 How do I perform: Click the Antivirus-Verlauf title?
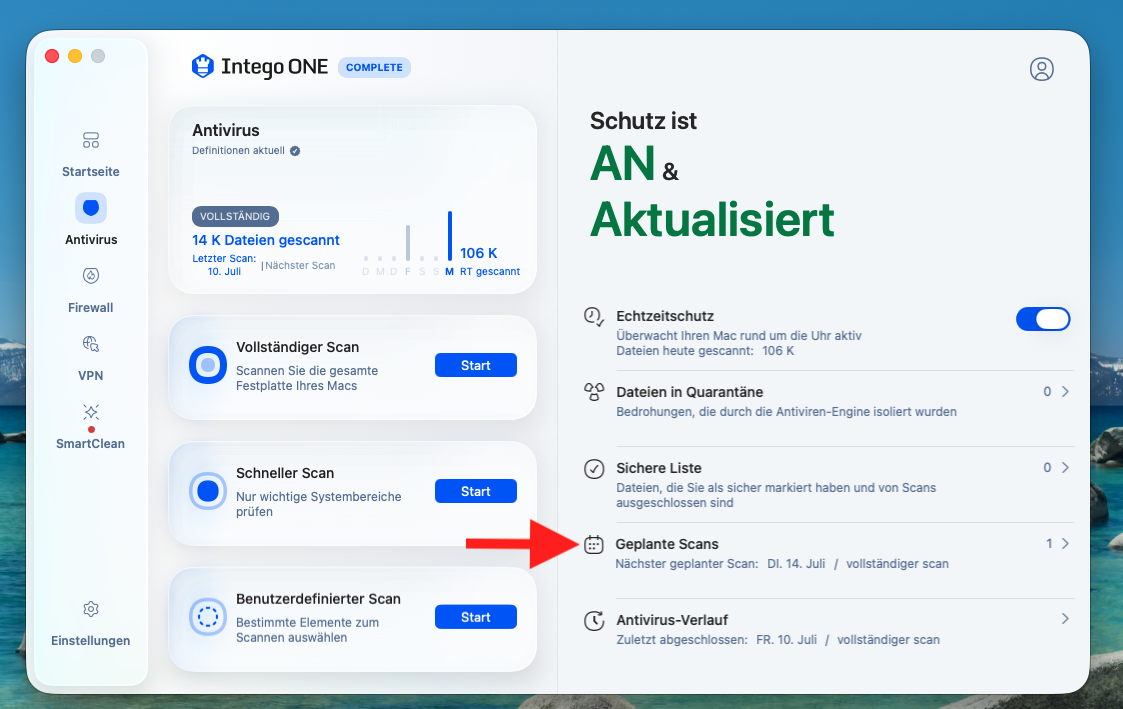[x=672, y=620]
